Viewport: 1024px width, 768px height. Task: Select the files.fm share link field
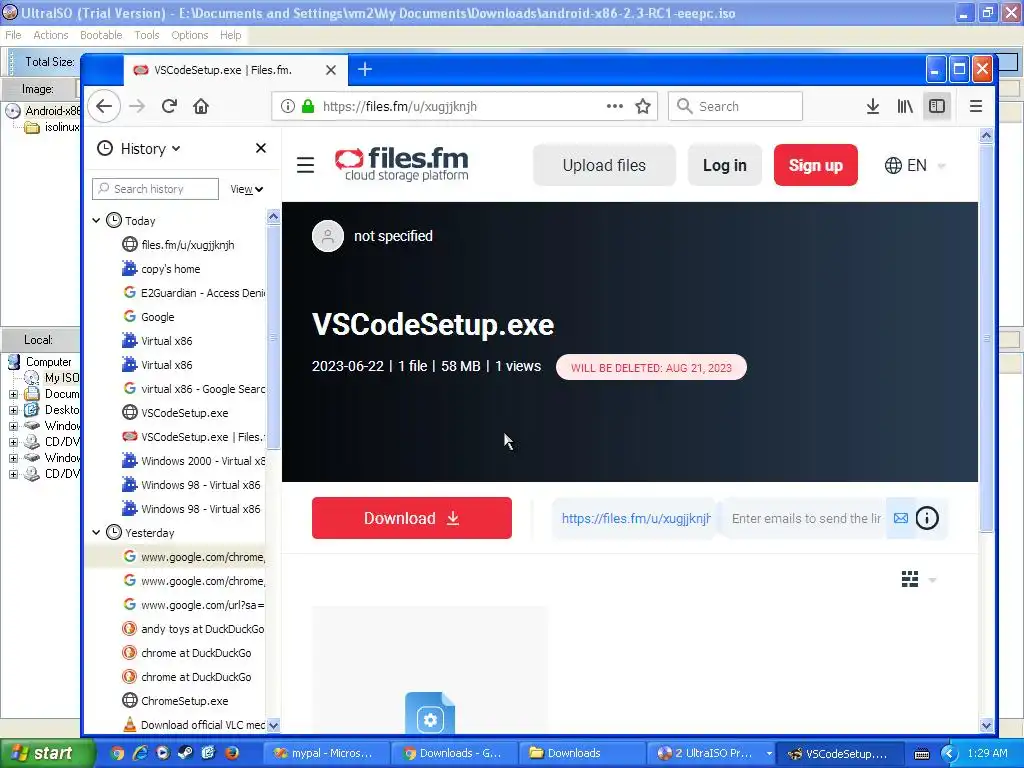635,518
